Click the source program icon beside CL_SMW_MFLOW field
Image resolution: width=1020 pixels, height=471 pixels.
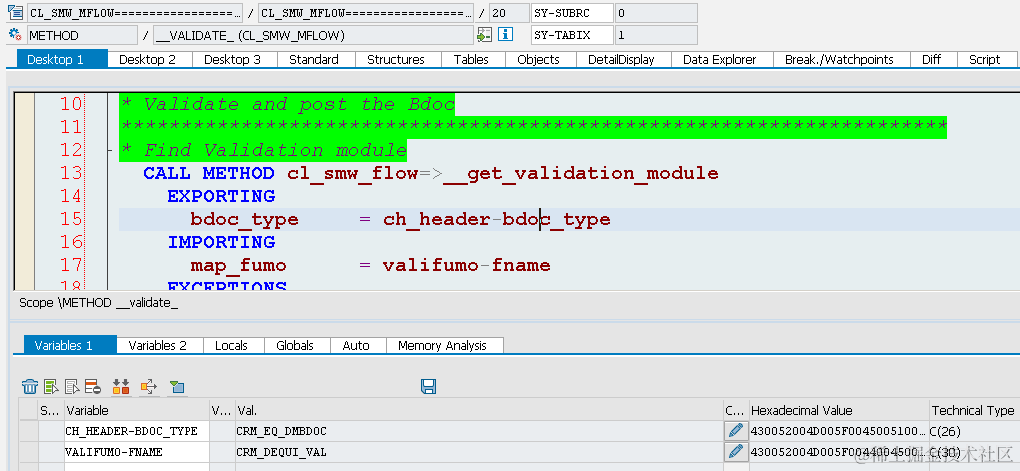[x=15, y=12]
